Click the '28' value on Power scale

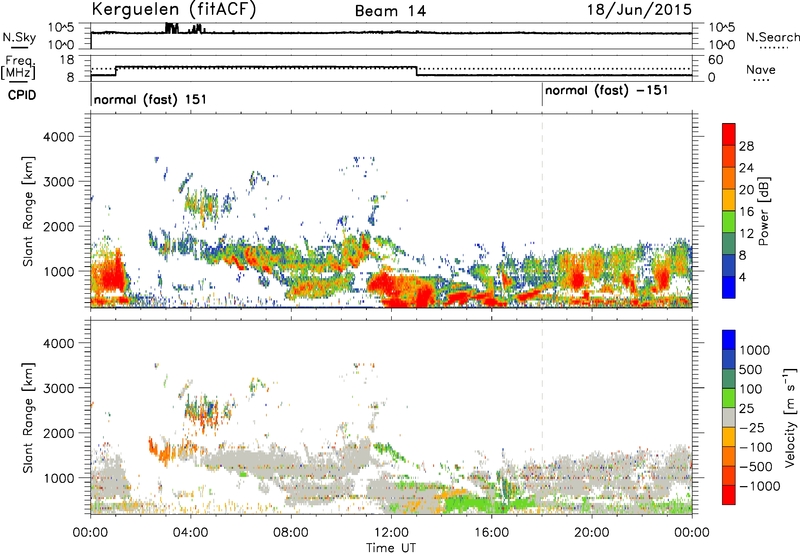click(746, 146)
